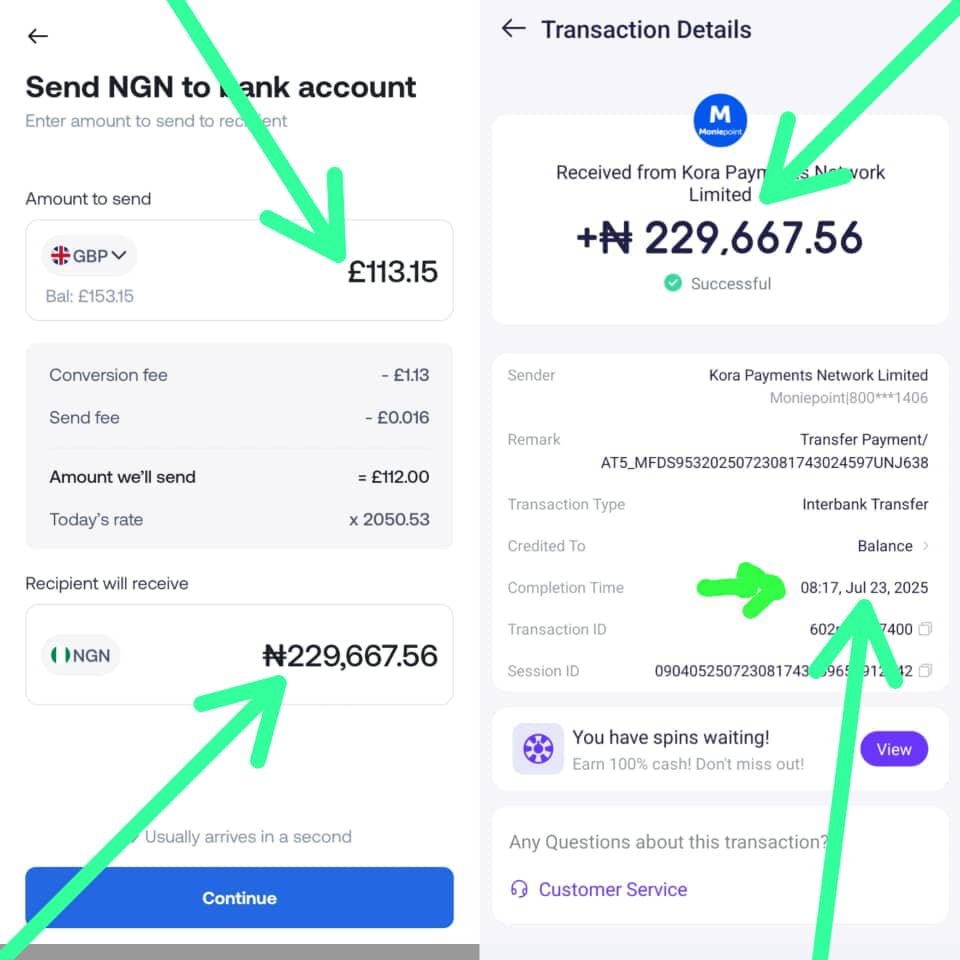Open the spins waiting banner
Viewport: 960px width, 960px height.
(720, 749)
